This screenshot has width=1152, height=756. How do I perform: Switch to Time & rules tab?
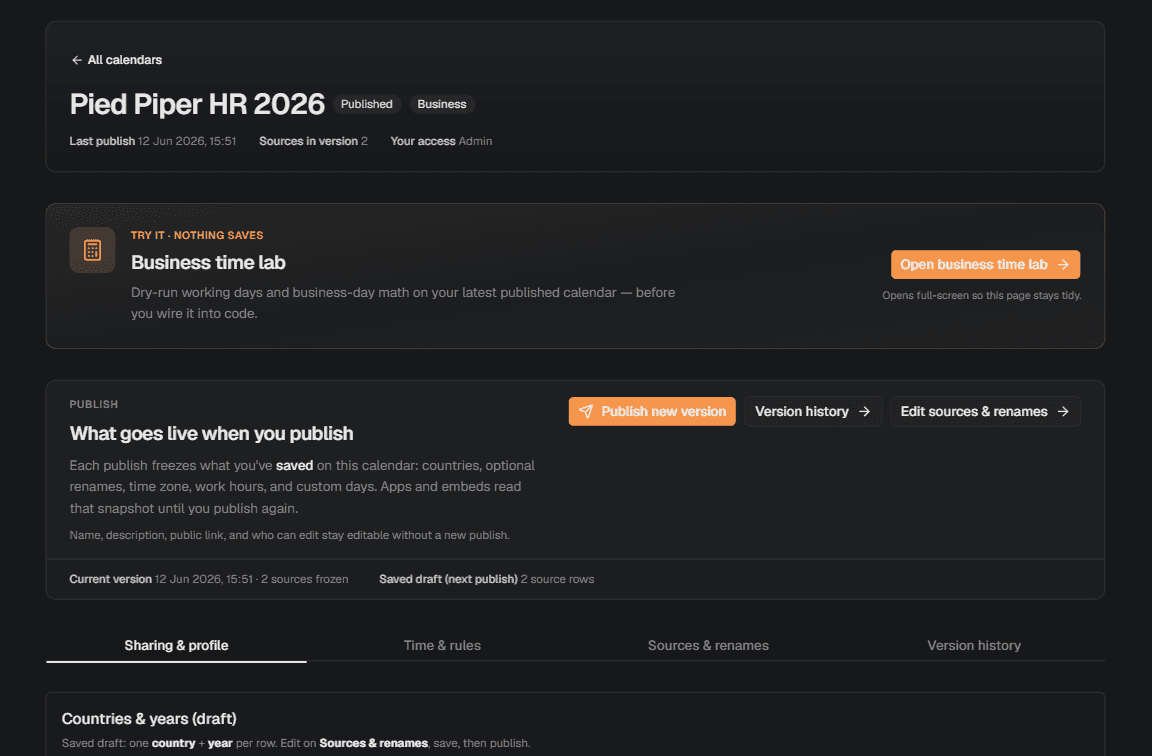442,645
